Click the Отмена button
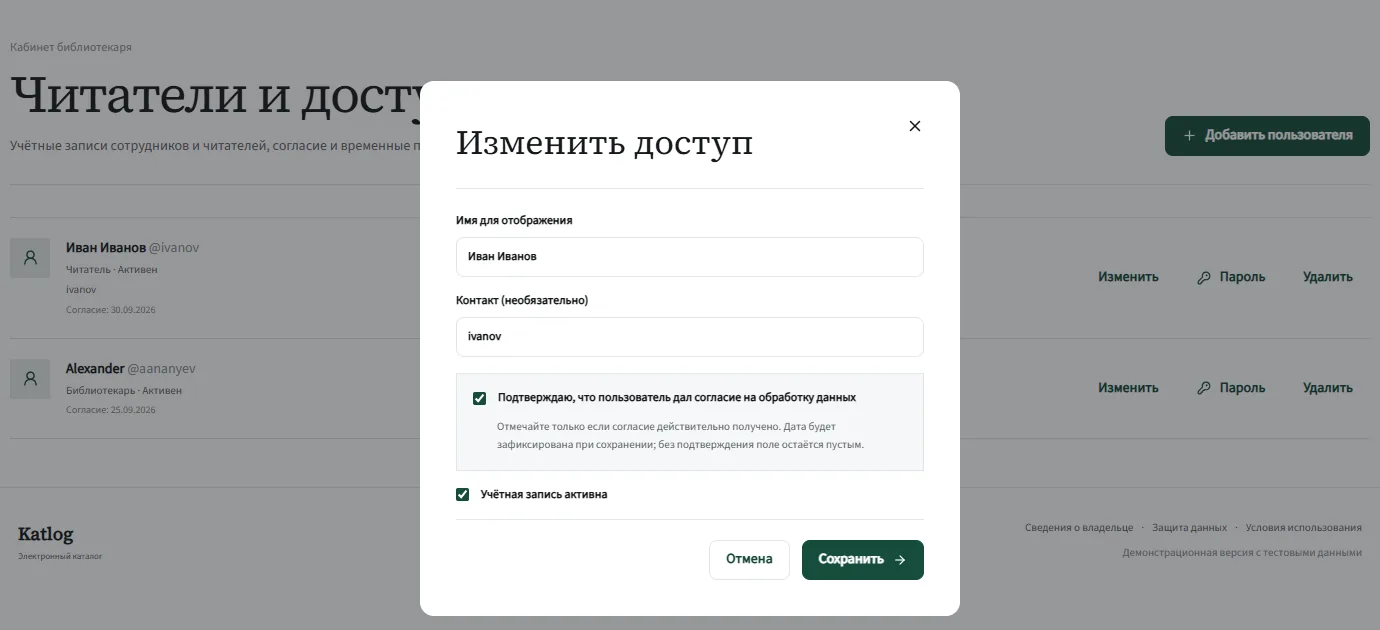This screenshot has height=630, width=1380. (749, 560)
